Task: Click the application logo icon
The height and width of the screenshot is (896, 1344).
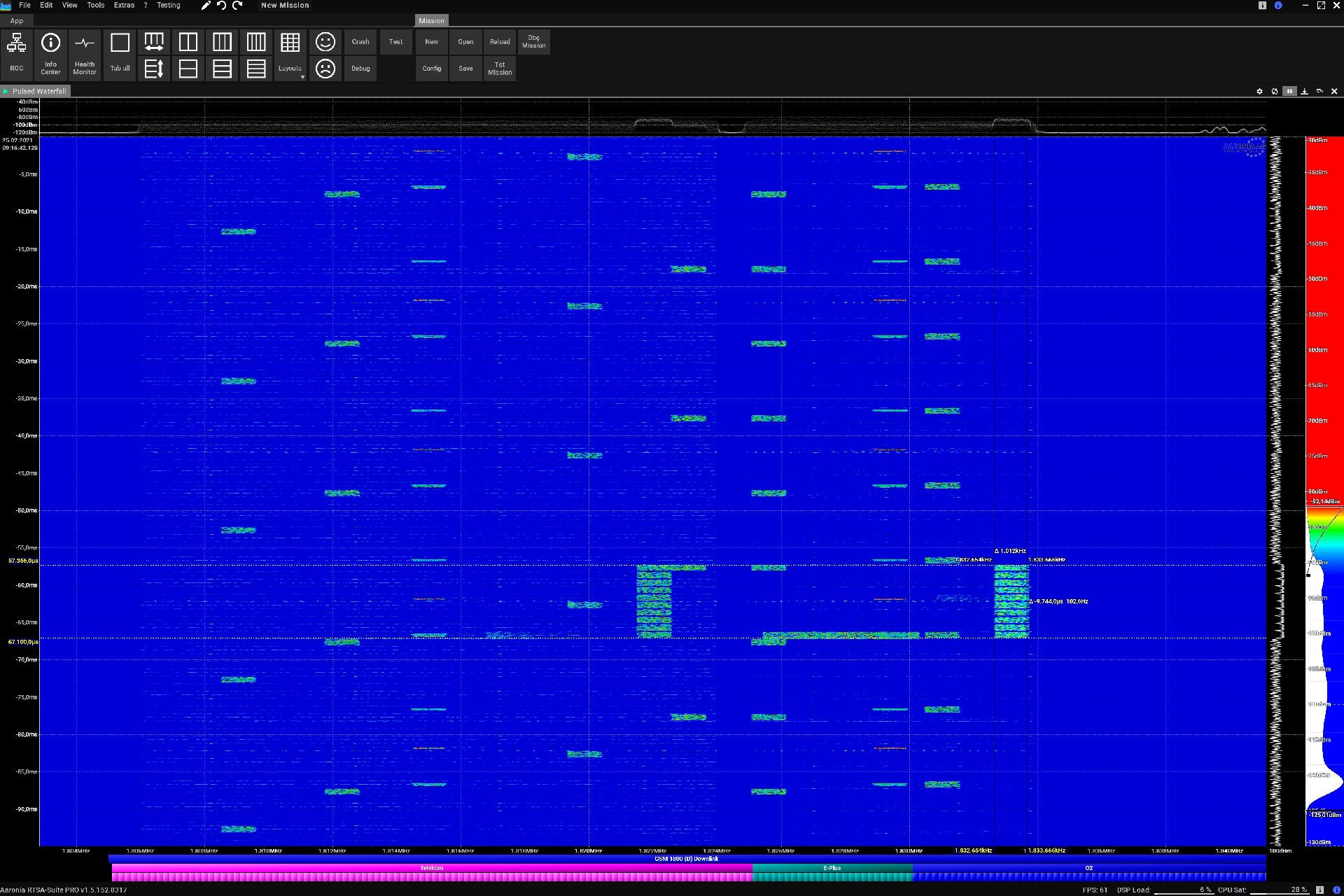Action: [x=6, y=5]
